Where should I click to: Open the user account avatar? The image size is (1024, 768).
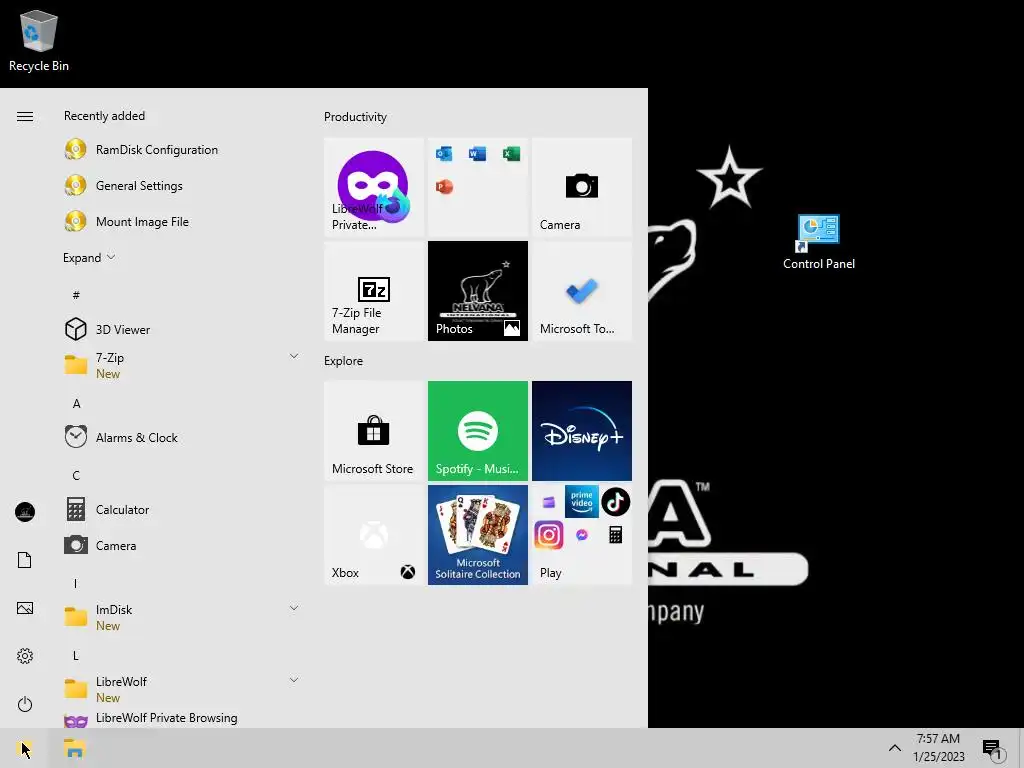tap(25, 511)
